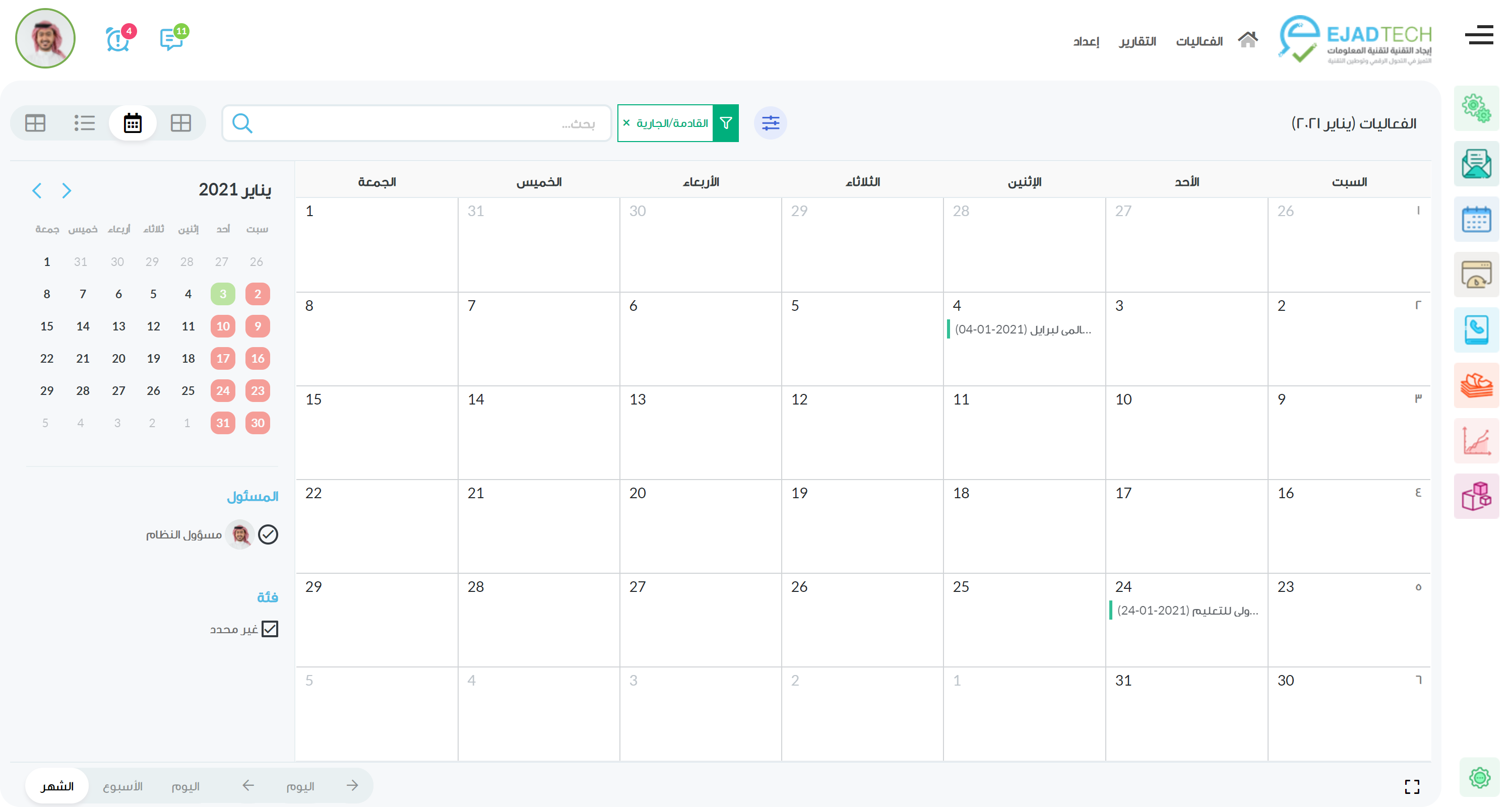The width and height of the screenshot is (1512, 807).
Task: Switch to list view icon
Action: [84, 123]
